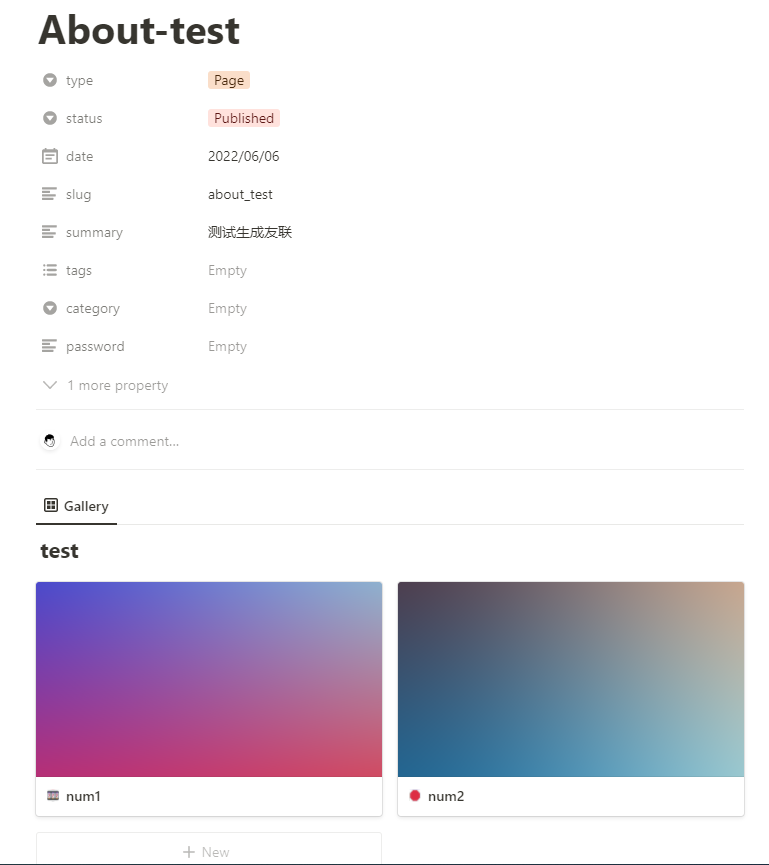Viewport: 769px width, 865px height.
Task: Click the password property text icon
Action: point(49,346)
